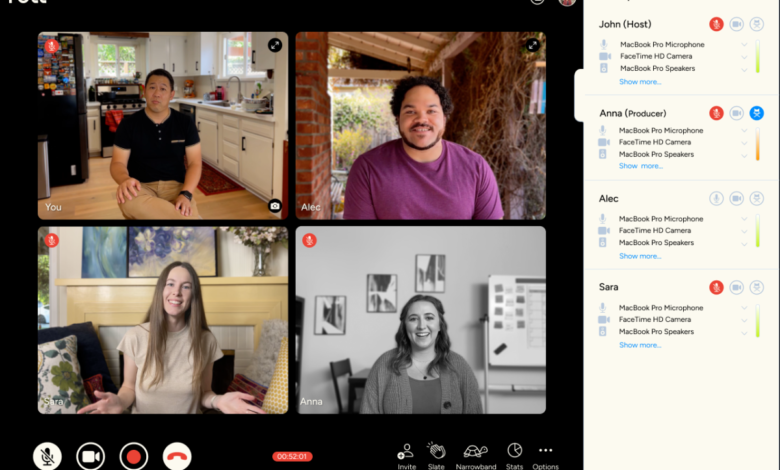
Task: Click John's microphone device icon
Action: tap(603, 44)
